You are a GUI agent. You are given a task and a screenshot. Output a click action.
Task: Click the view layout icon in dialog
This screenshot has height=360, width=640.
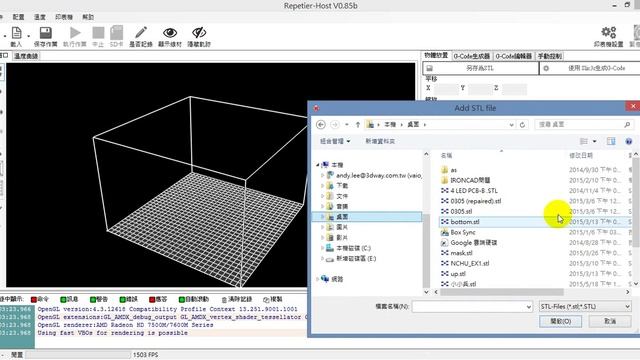584,141
